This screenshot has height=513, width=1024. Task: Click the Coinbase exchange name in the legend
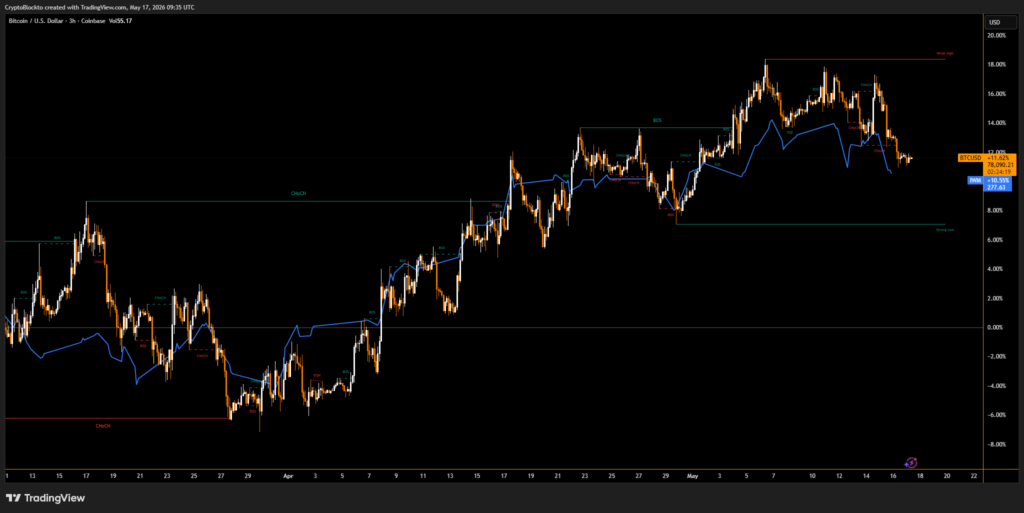(x=91, y=21)
